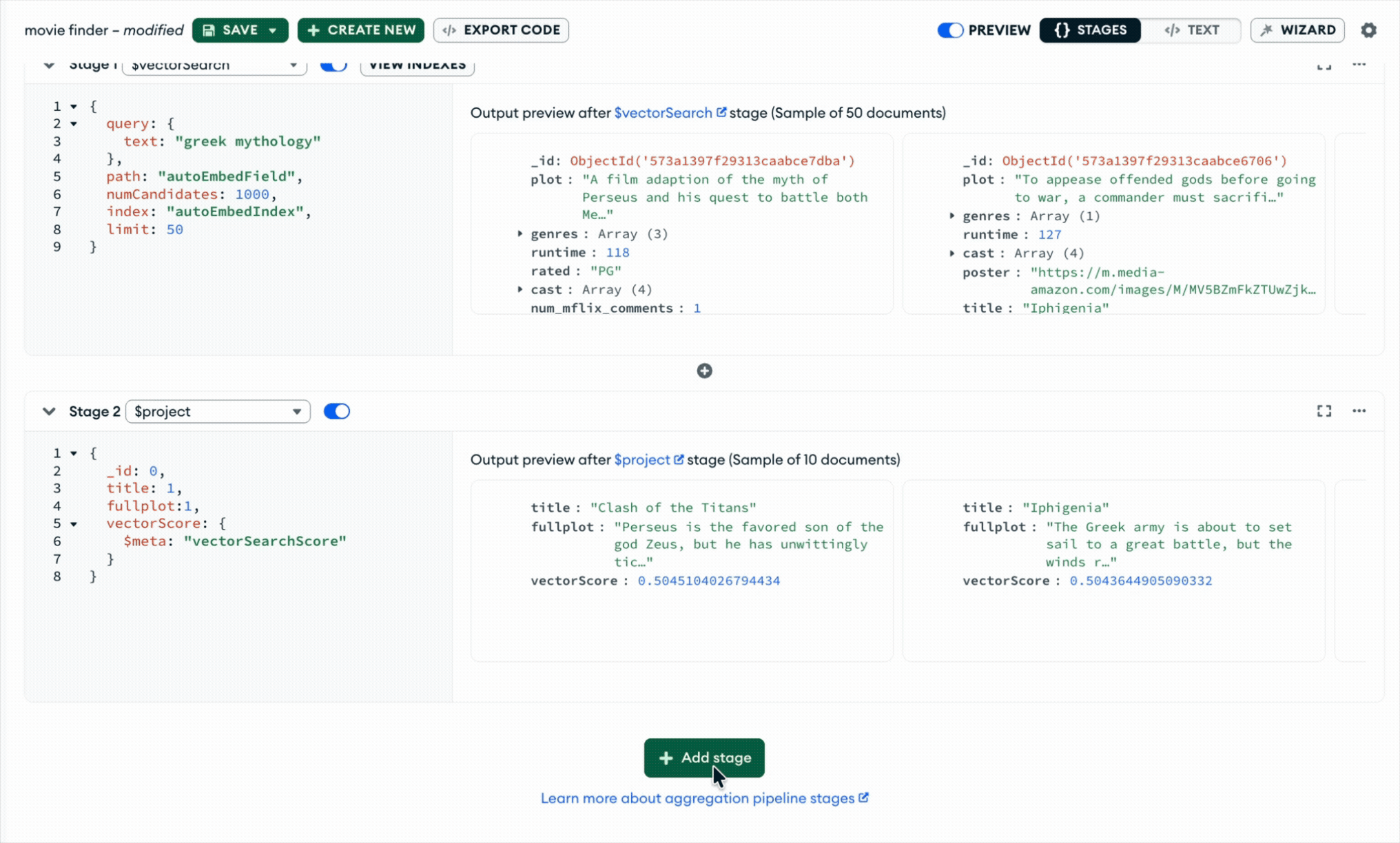Open Stage 2 $project operator dropdown
The height and width of the screenshot is (843, 1400).
tap(218, 411)
